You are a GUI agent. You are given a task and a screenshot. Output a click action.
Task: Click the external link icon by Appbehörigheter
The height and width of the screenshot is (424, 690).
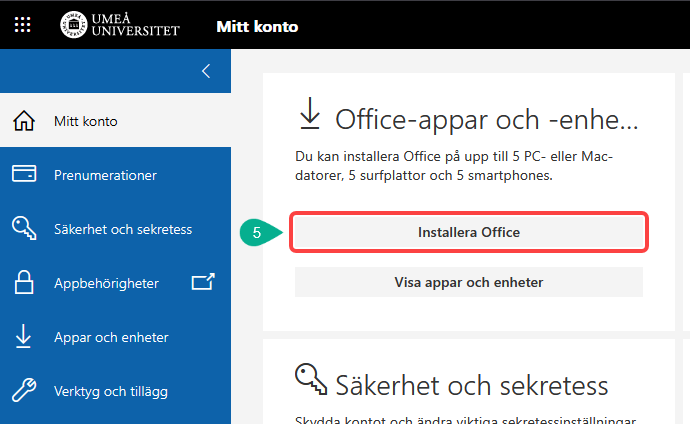[x=203, y=283]
